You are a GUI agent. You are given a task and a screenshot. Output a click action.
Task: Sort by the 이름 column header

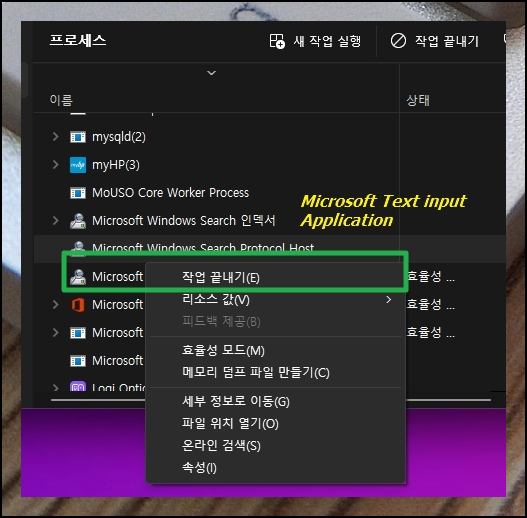[61, 100]
